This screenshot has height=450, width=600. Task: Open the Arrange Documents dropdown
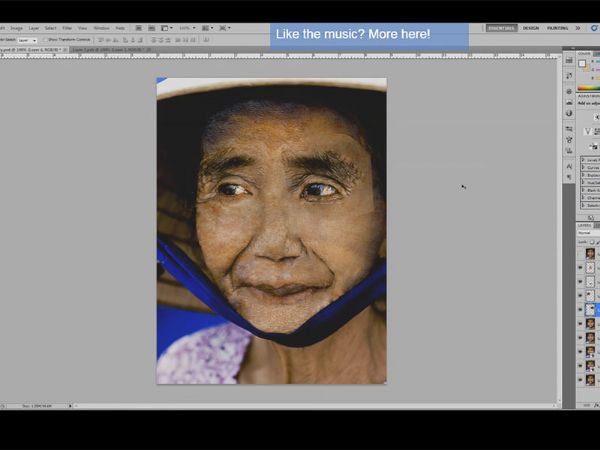pos(208,28)
